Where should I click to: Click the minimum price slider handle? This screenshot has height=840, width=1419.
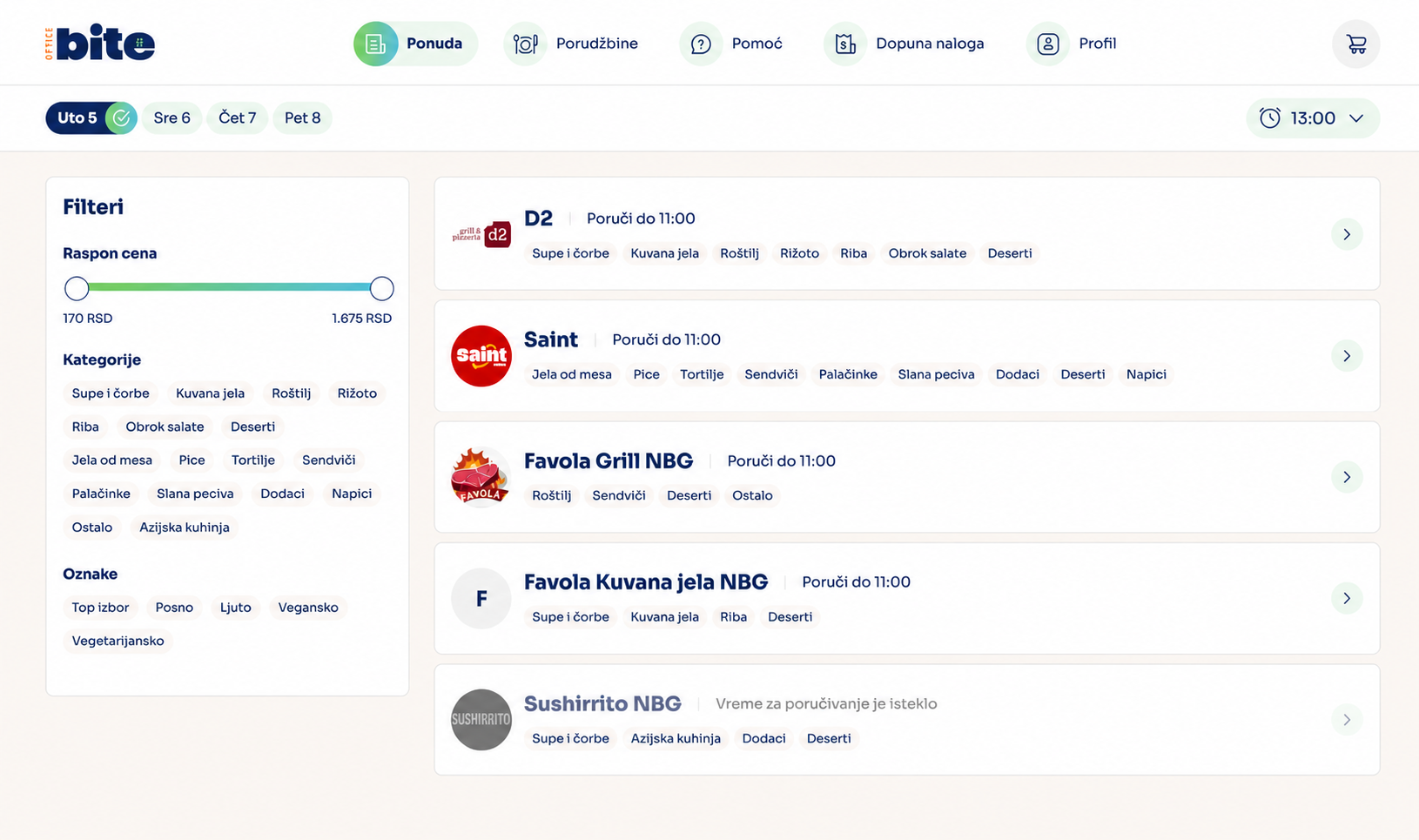(77, 288)
